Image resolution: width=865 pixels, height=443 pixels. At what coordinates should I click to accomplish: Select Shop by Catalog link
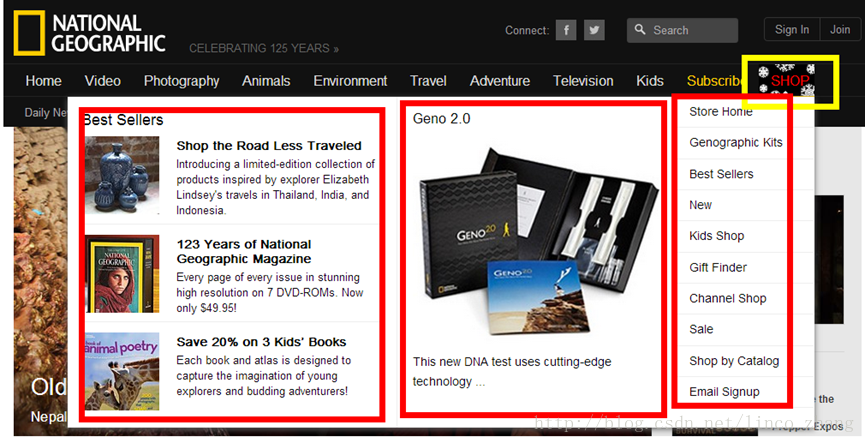734,361
